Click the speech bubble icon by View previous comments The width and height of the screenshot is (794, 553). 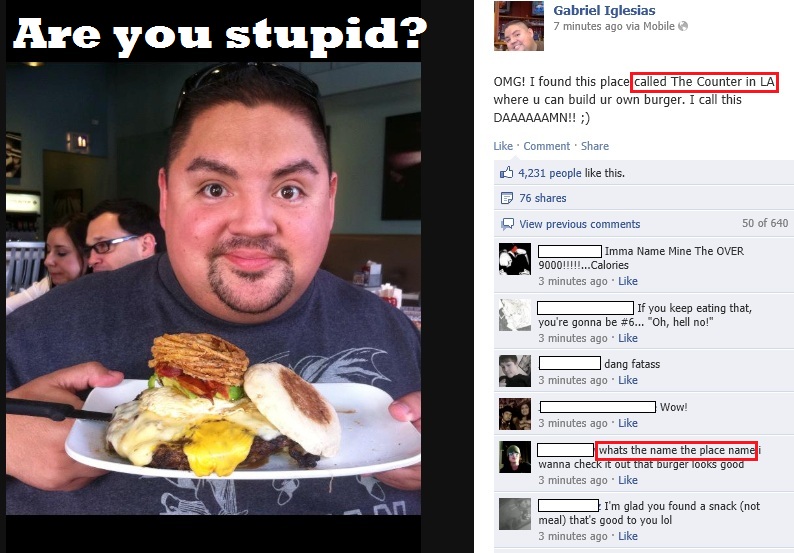(x=507, y=224)
